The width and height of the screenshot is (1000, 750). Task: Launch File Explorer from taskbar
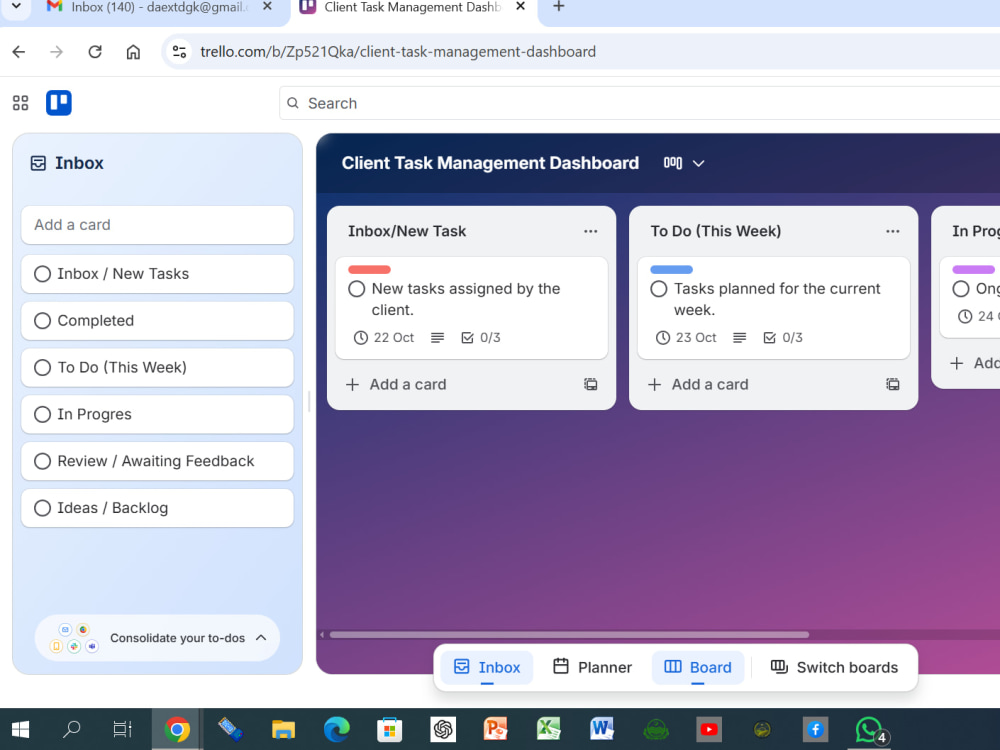pos(283,729)
